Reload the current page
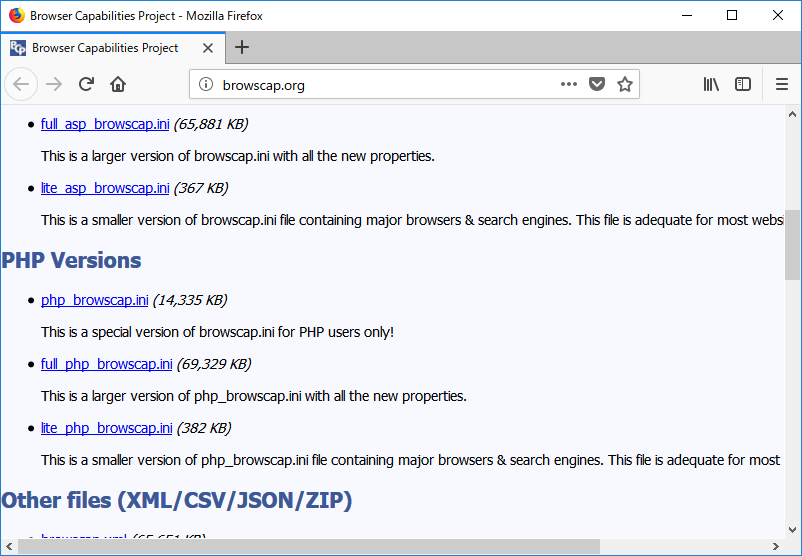 pyautogui.click(x=86, y=84)
